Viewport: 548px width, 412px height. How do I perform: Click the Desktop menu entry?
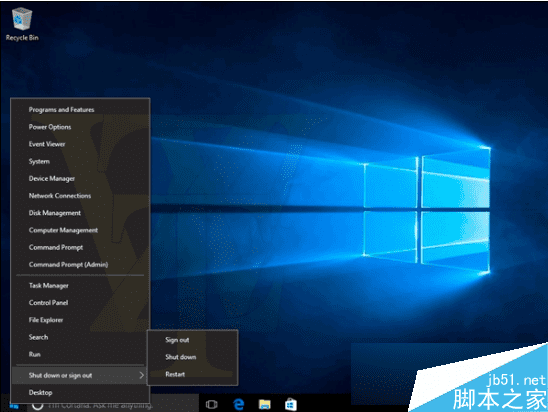coord(81,392)
